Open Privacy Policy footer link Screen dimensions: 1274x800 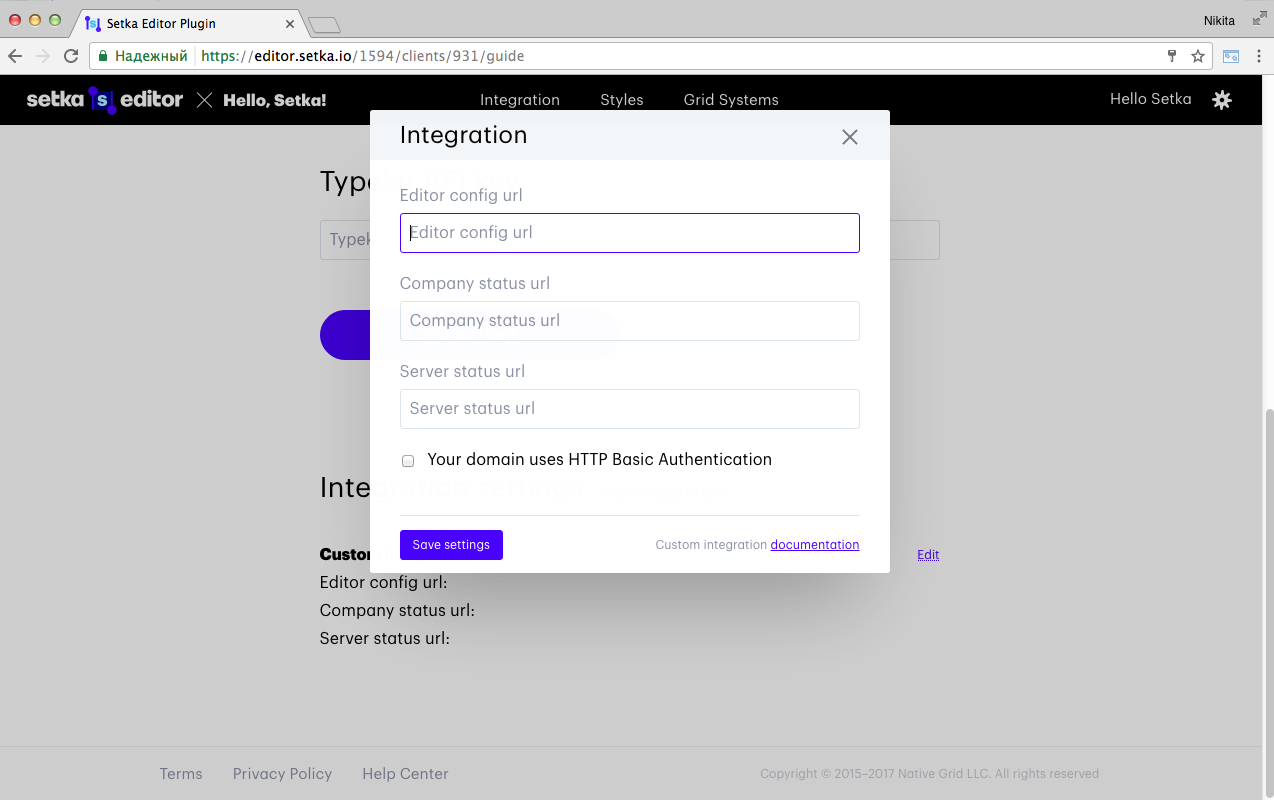click(x=282, y=774)
